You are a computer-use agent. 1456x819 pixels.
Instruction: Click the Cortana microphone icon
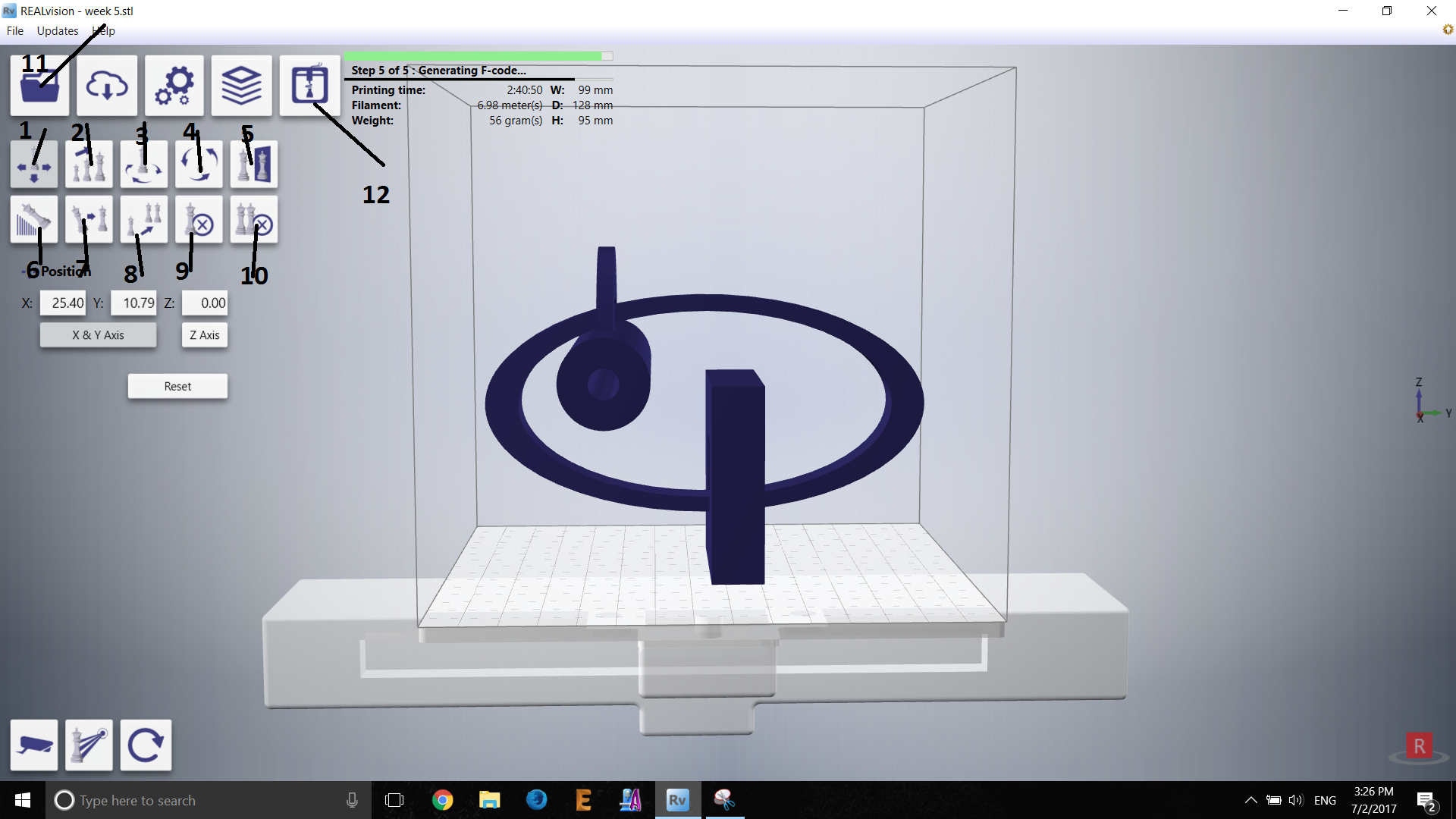pyautogui.click(x=352, y=800)
